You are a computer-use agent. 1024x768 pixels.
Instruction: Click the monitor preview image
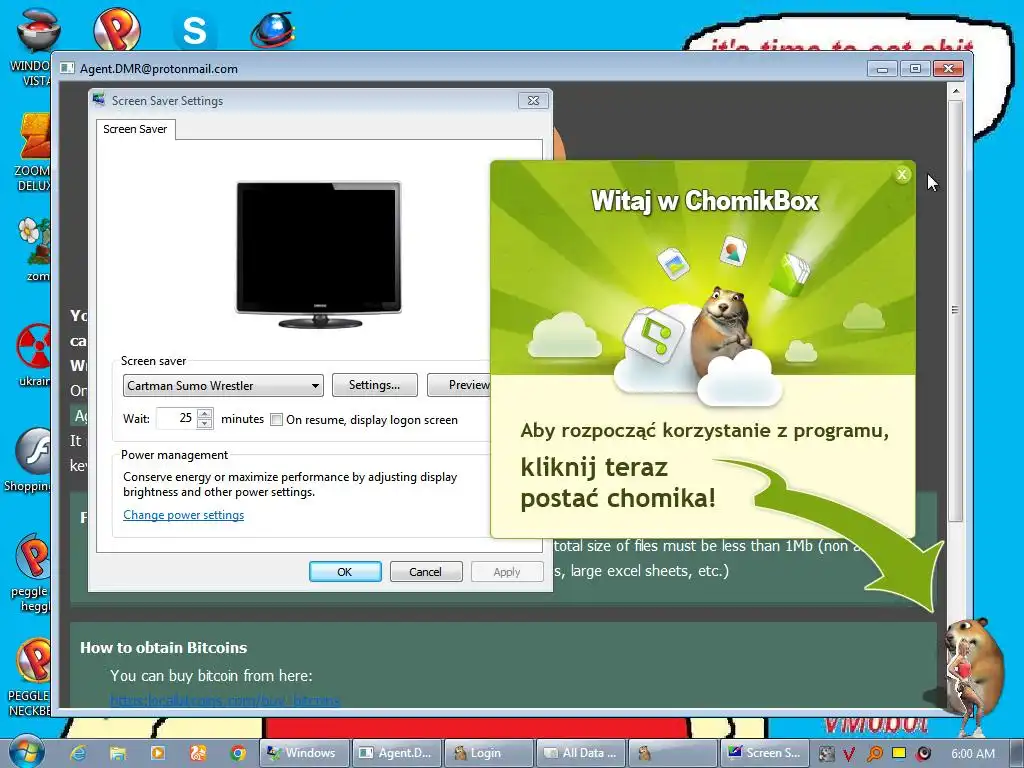(x=319, y=254)
